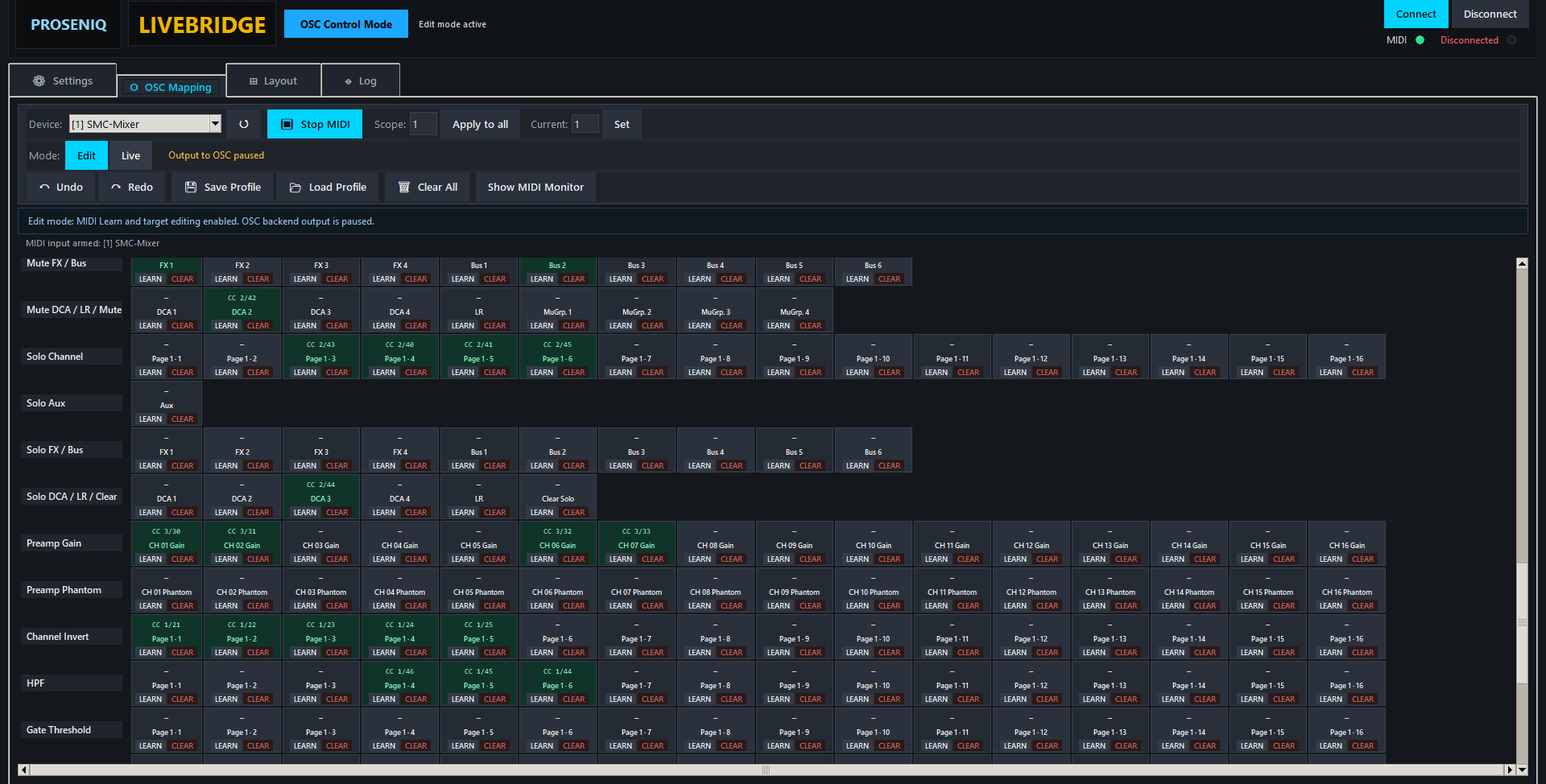
Task: Click the refresh device icon button
Action: pyautogui.click(x=244, y=124)
